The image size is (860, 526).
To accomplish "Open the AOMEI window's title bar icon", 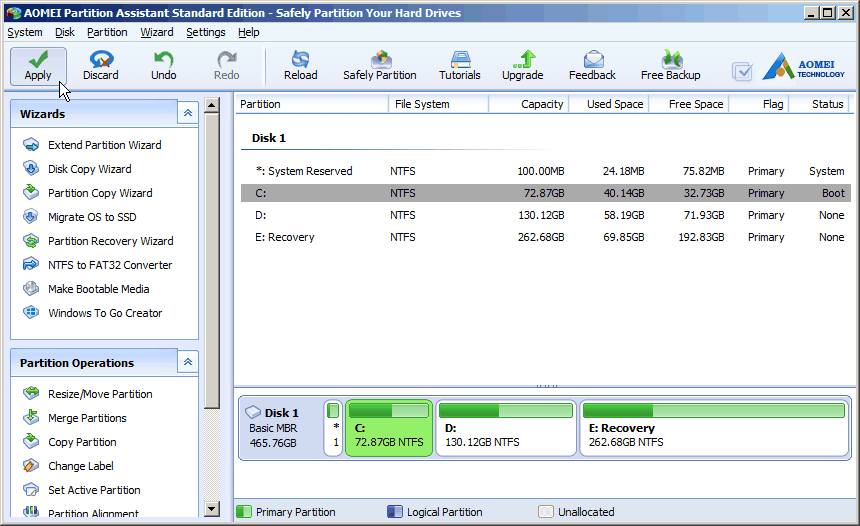I will click(14, 13).
